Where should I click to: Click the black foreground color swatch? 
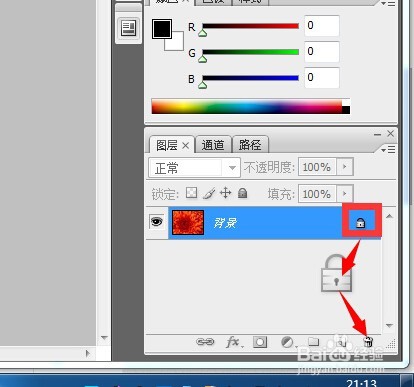pos(162,29)
